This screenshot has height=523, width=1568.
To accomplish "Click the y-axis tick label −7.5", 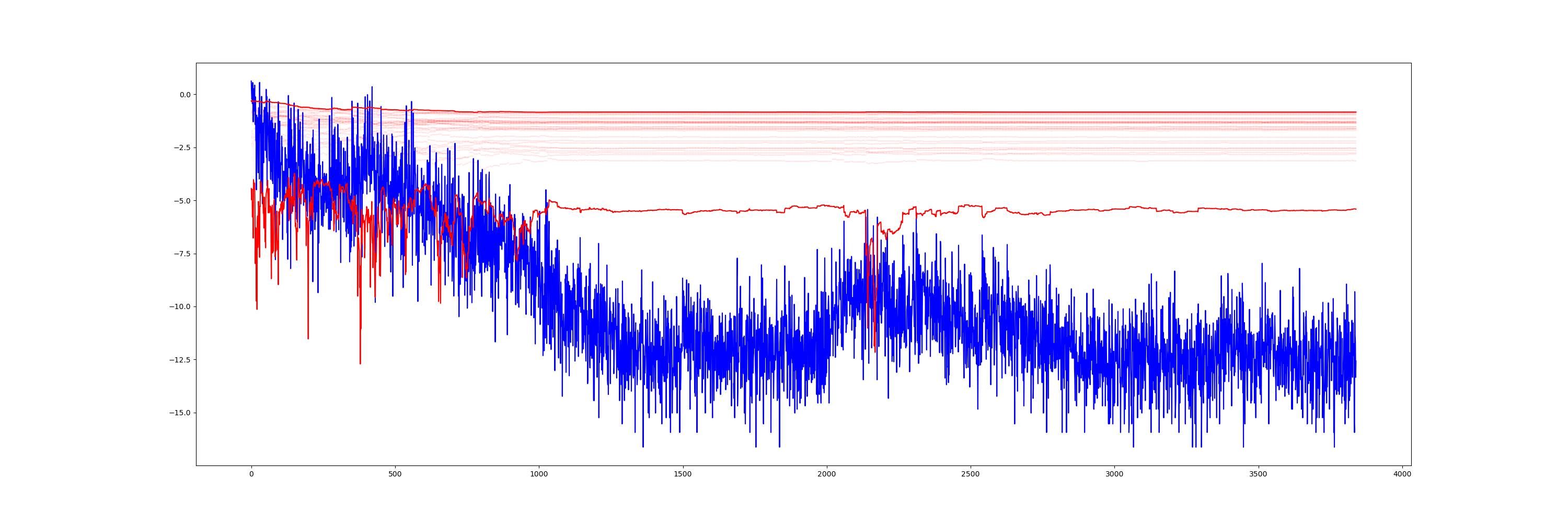I will (x=182, y=253).
